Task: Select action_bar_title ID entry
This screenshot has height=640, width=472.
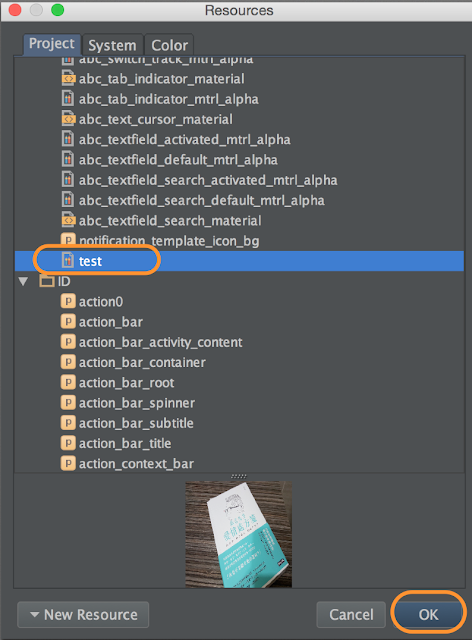Action: tap(125, 443)
